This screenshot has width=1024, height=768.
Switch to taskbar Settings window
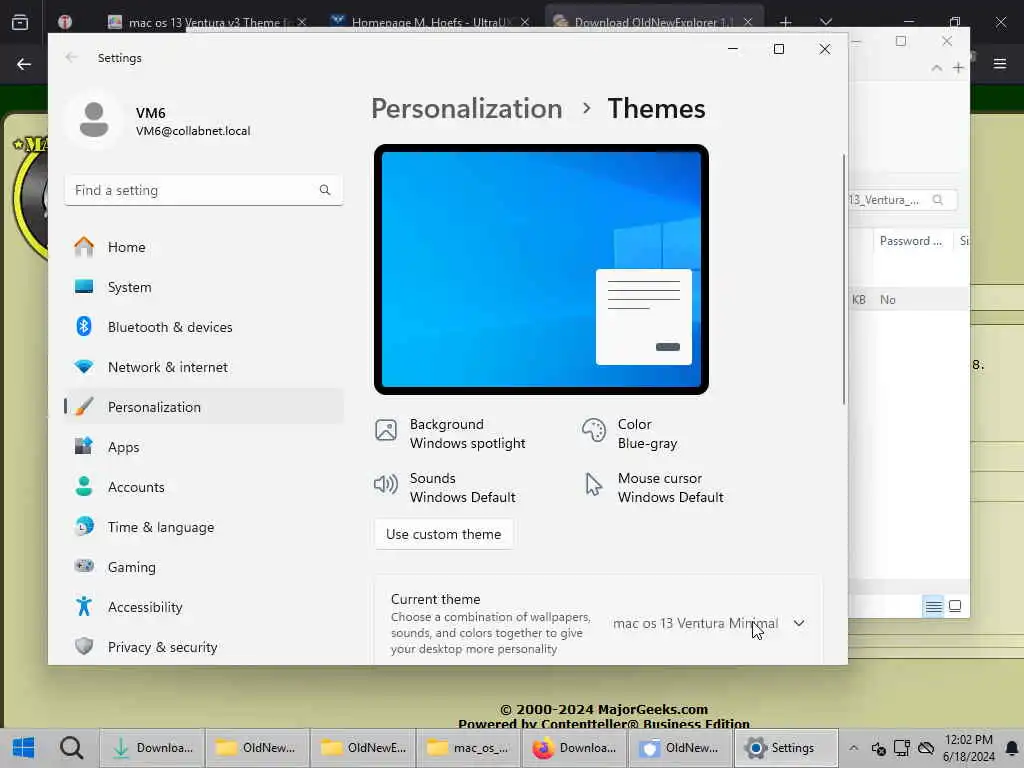click(786, 748)
